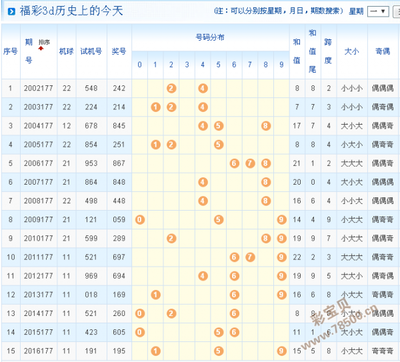The height and width of the screenshot is (362, 400).
Task: Click 和值 value 22 in row 2011177
Action: (x=297, y=257)
